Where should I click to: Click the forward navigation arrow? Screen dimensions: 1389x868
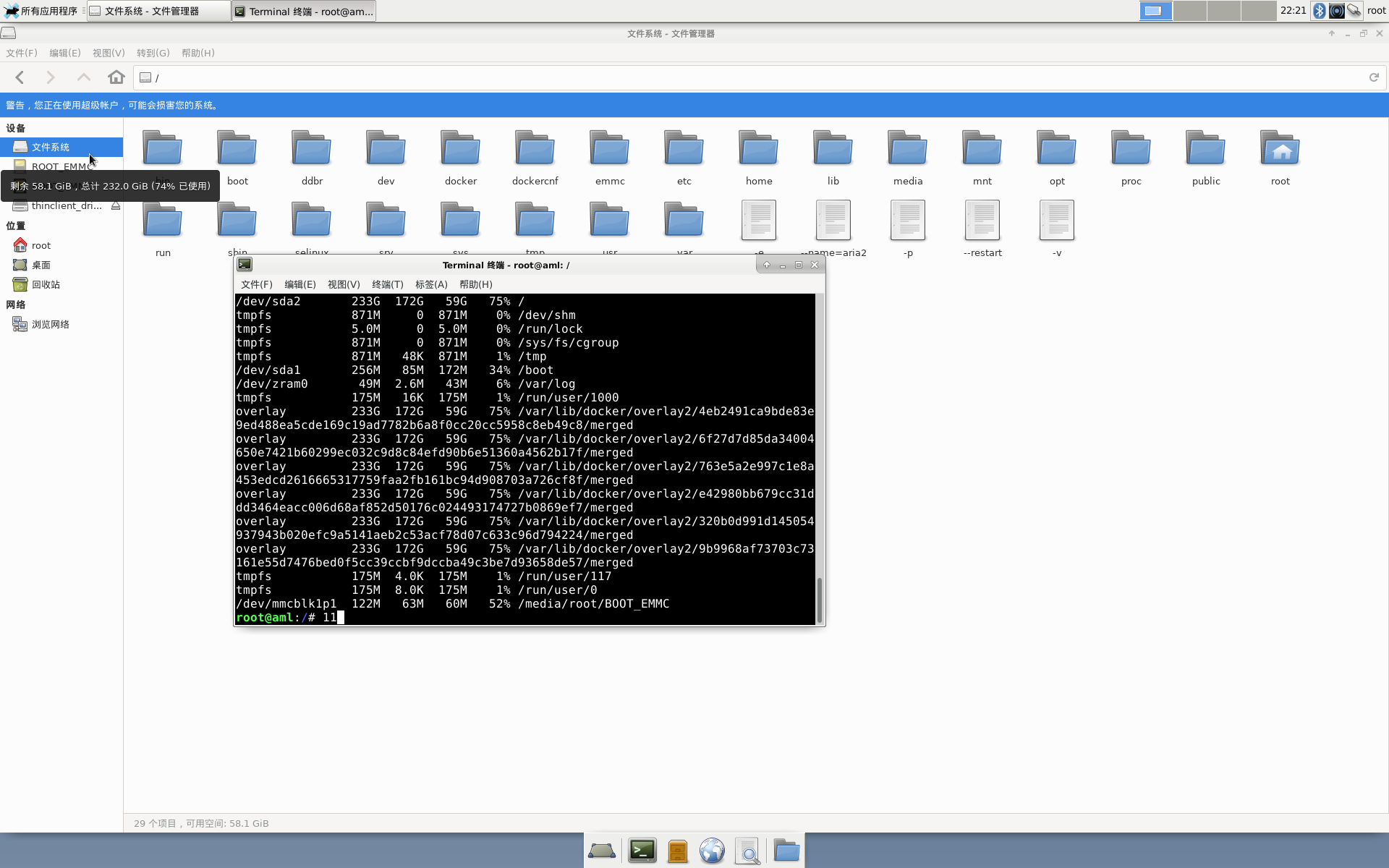point(51,77)
